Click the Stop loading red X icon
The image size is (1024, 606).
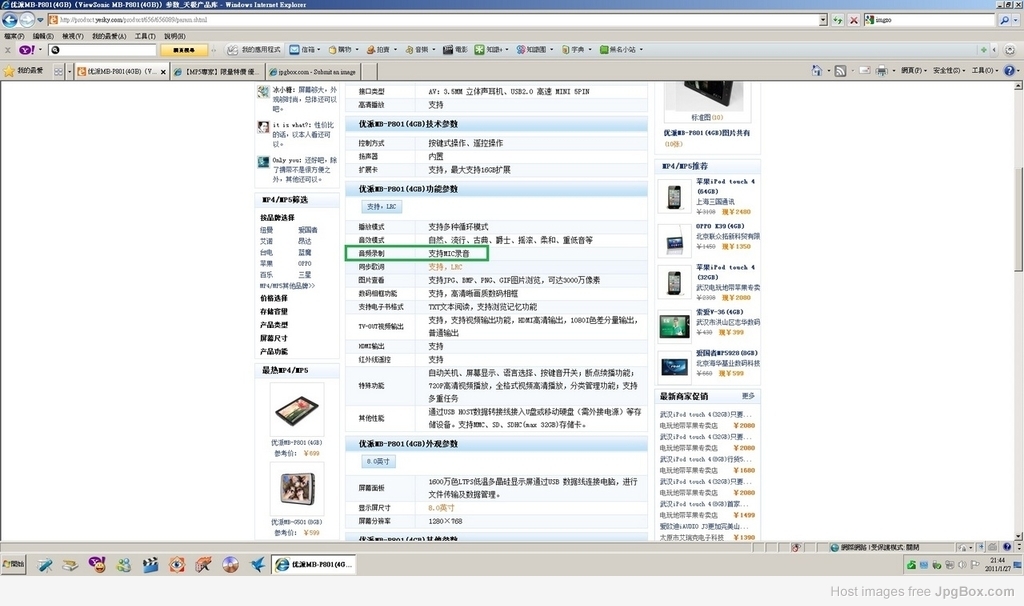click(x=853, y=20)
